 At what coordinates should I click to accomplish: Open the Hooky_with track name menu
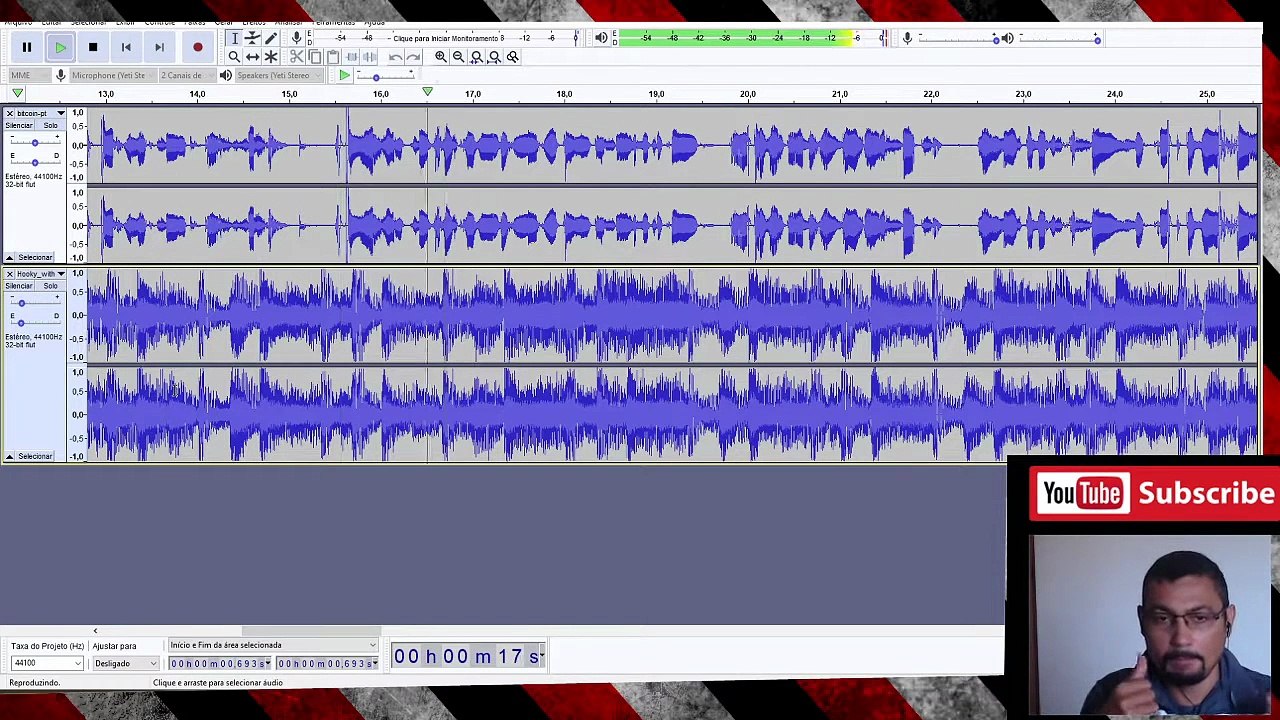[40, 274]
